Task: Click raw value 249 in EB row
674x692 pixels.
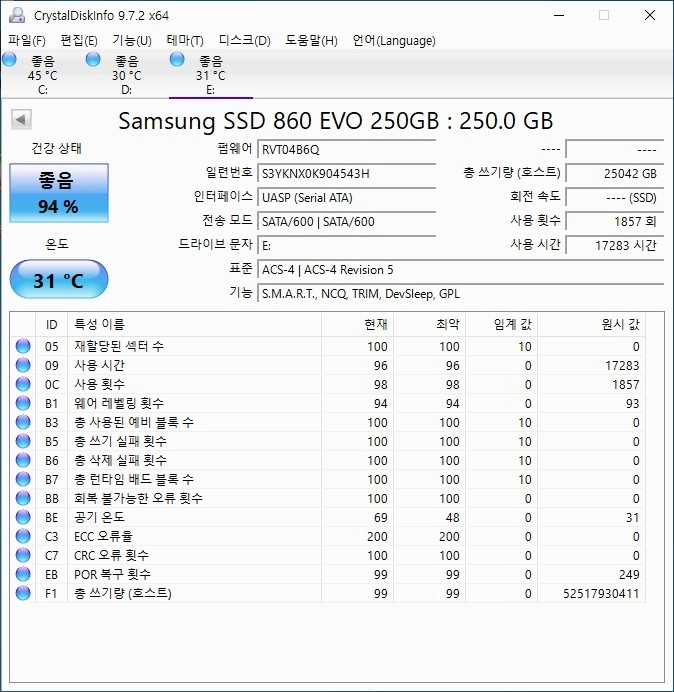Action: [629, 574]
